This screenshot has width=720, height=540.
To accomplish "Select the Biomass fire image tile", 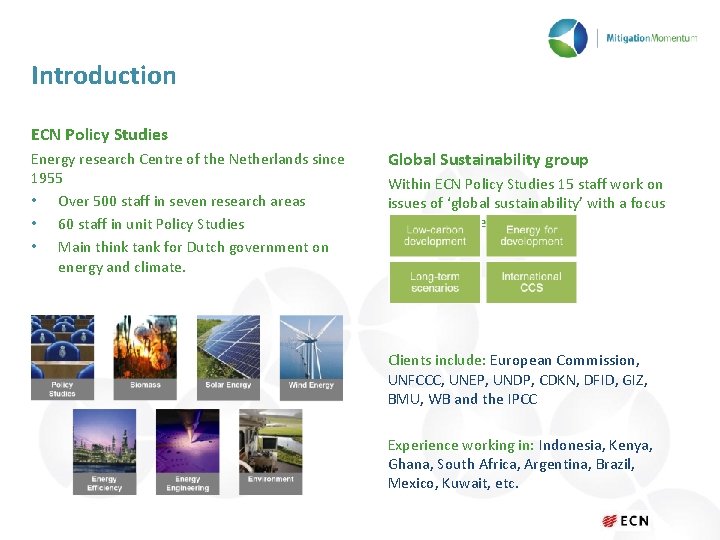I will pyautogui.click(x=145, y=357).
